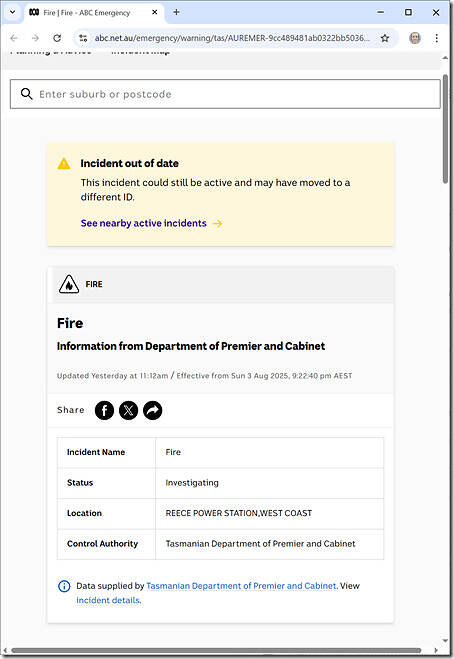Image resolution: width=454 pixels, height=659 pixels.
Task: Select the 'FIRE' category label in the header
Action: (x=94, y=285)
